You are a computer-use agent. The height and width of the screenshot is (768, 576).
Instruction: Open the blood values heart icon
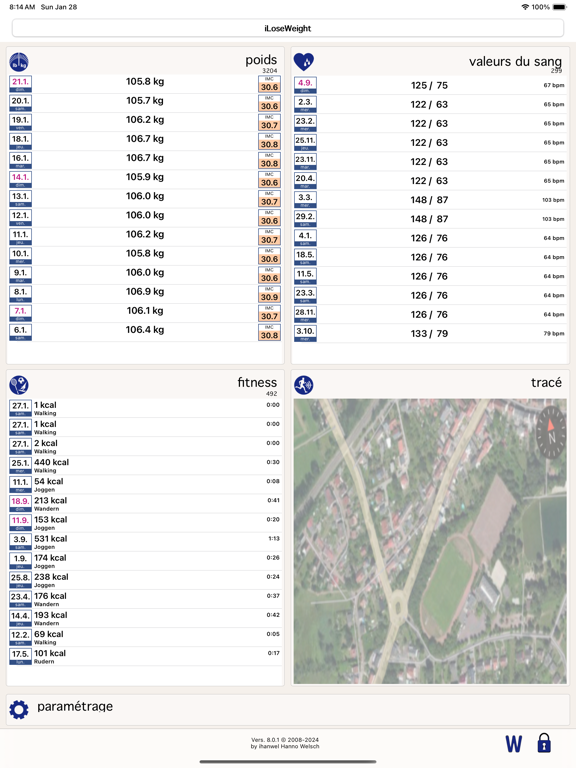[x=304, y=62]
